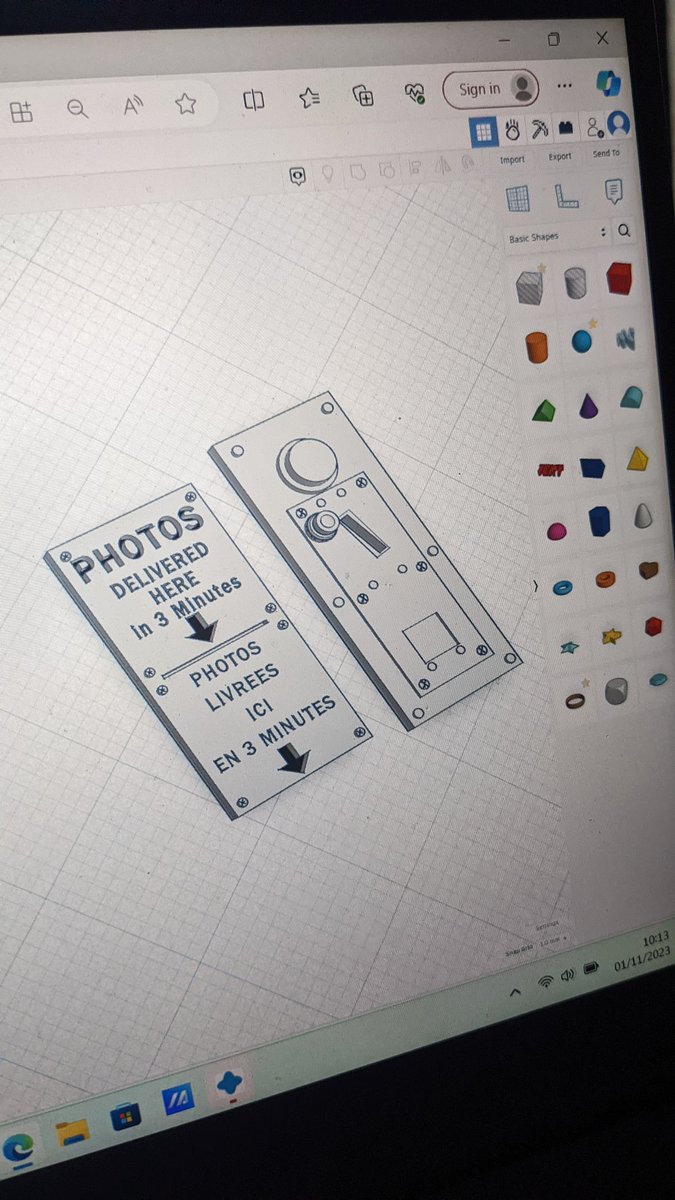675x1200 pixels.
Task: Add the orange Cylinder shape
Action: (537, 348)
